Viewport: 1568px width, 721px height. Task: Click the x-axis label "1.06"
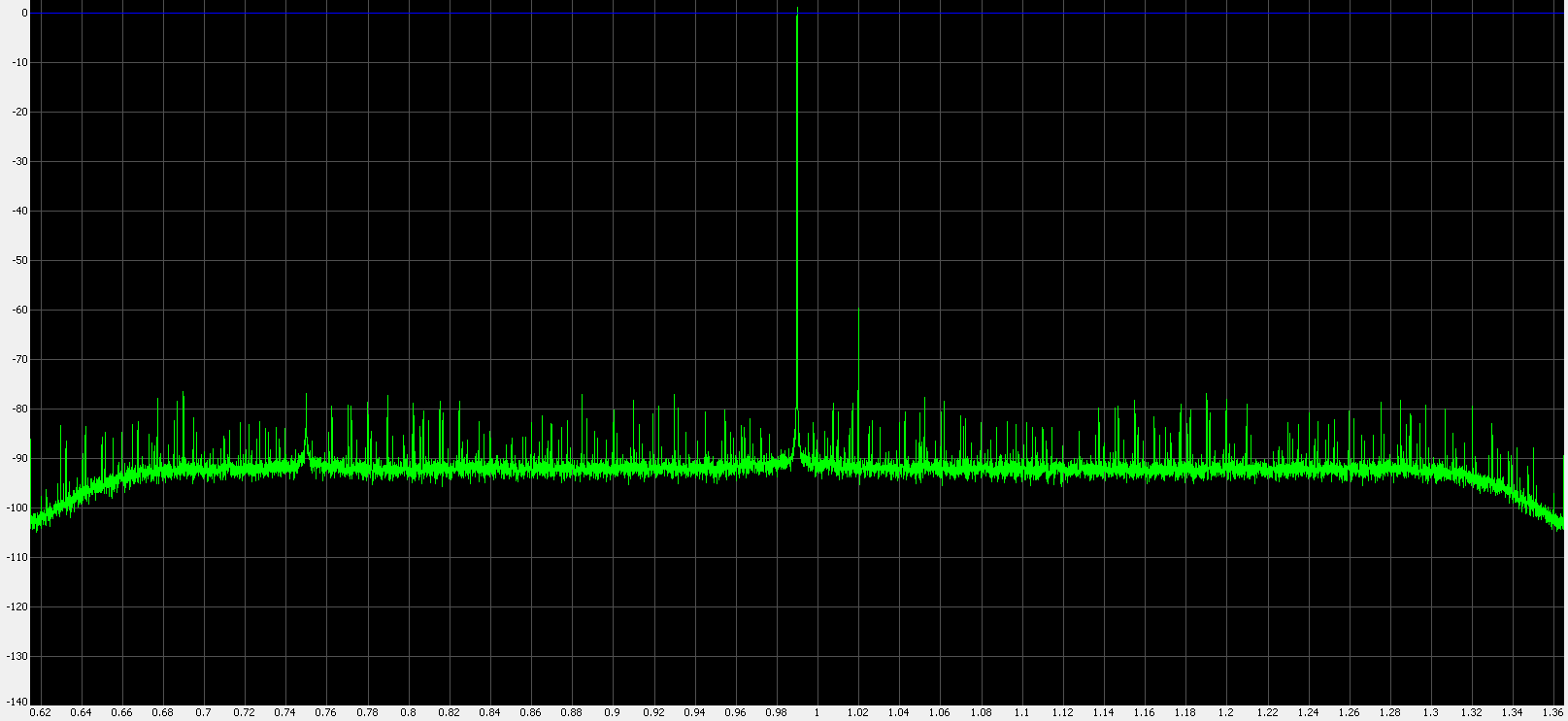click(939, 713)
